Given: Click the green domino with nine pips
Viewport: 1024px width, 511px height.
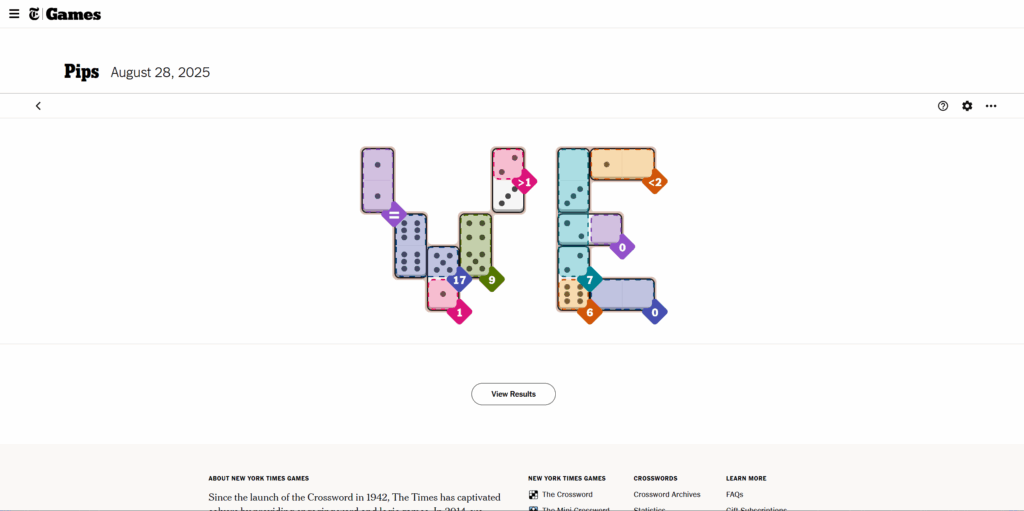Looking at the screenshot, I should tap(475, 245).
